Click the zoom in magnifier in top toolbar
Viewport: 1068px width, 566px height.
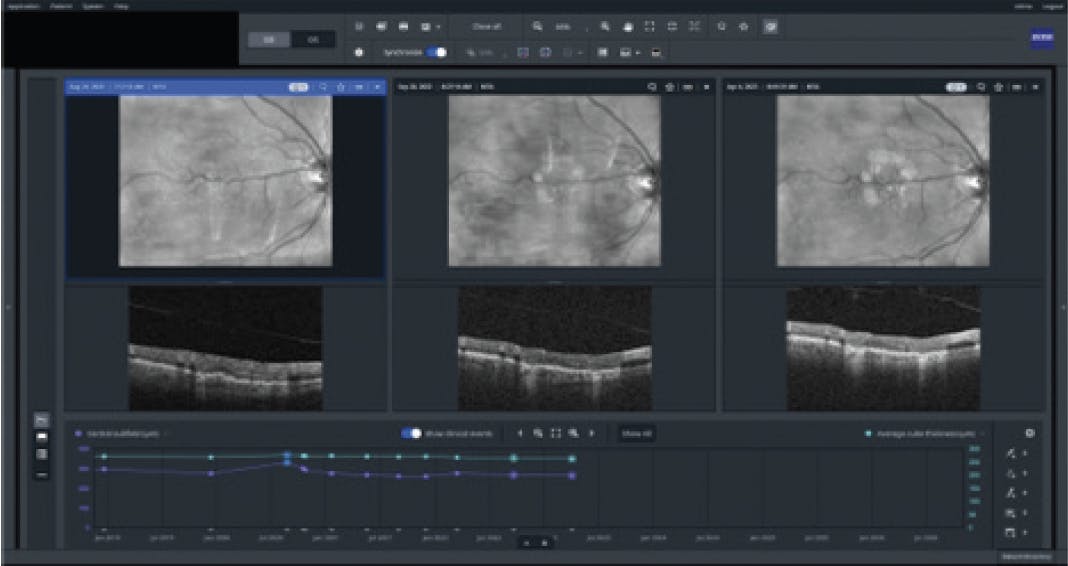point(605,26)
